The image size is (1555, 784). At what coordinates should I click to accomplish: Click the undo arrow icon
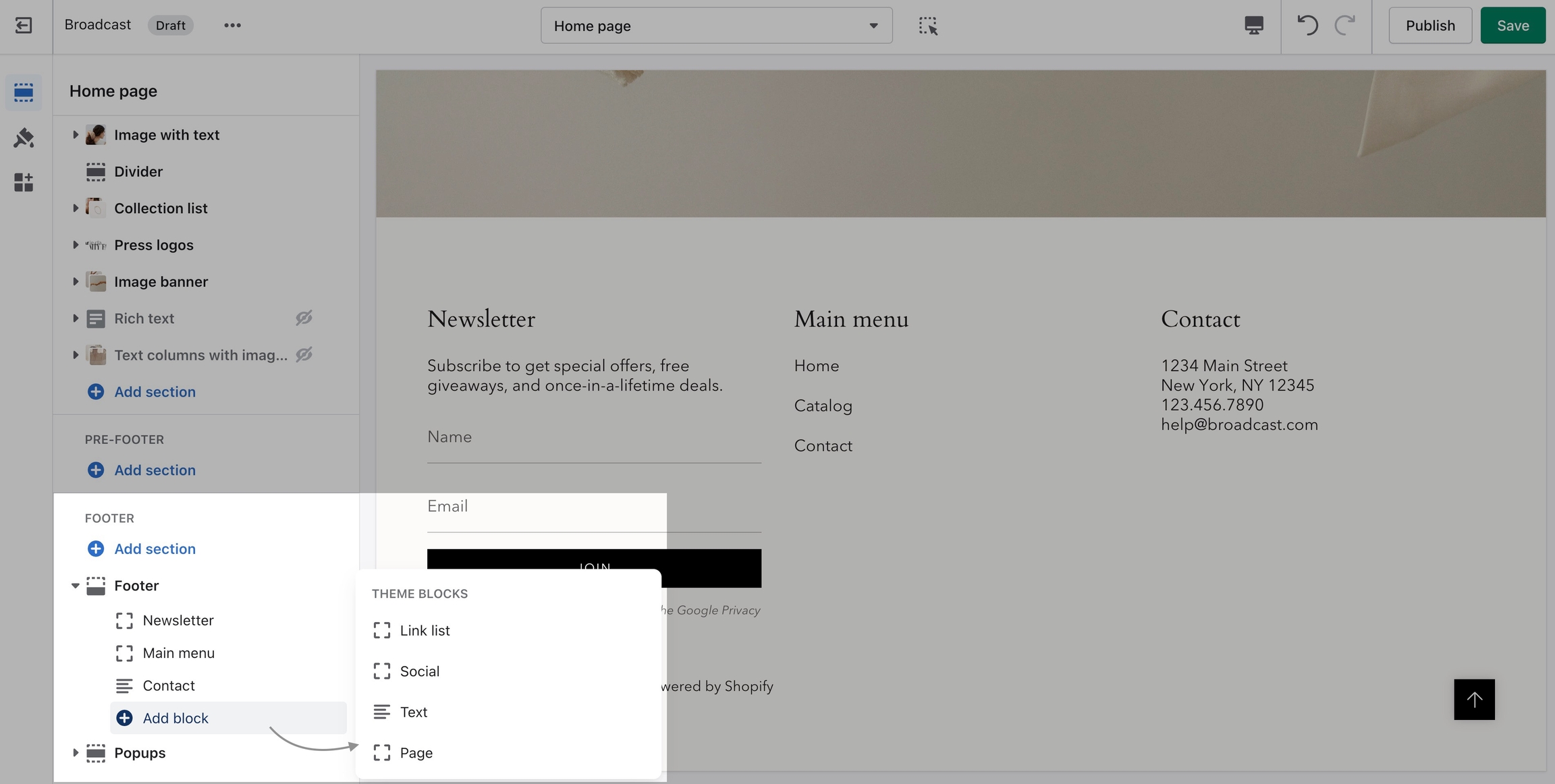click(1307, 26)
